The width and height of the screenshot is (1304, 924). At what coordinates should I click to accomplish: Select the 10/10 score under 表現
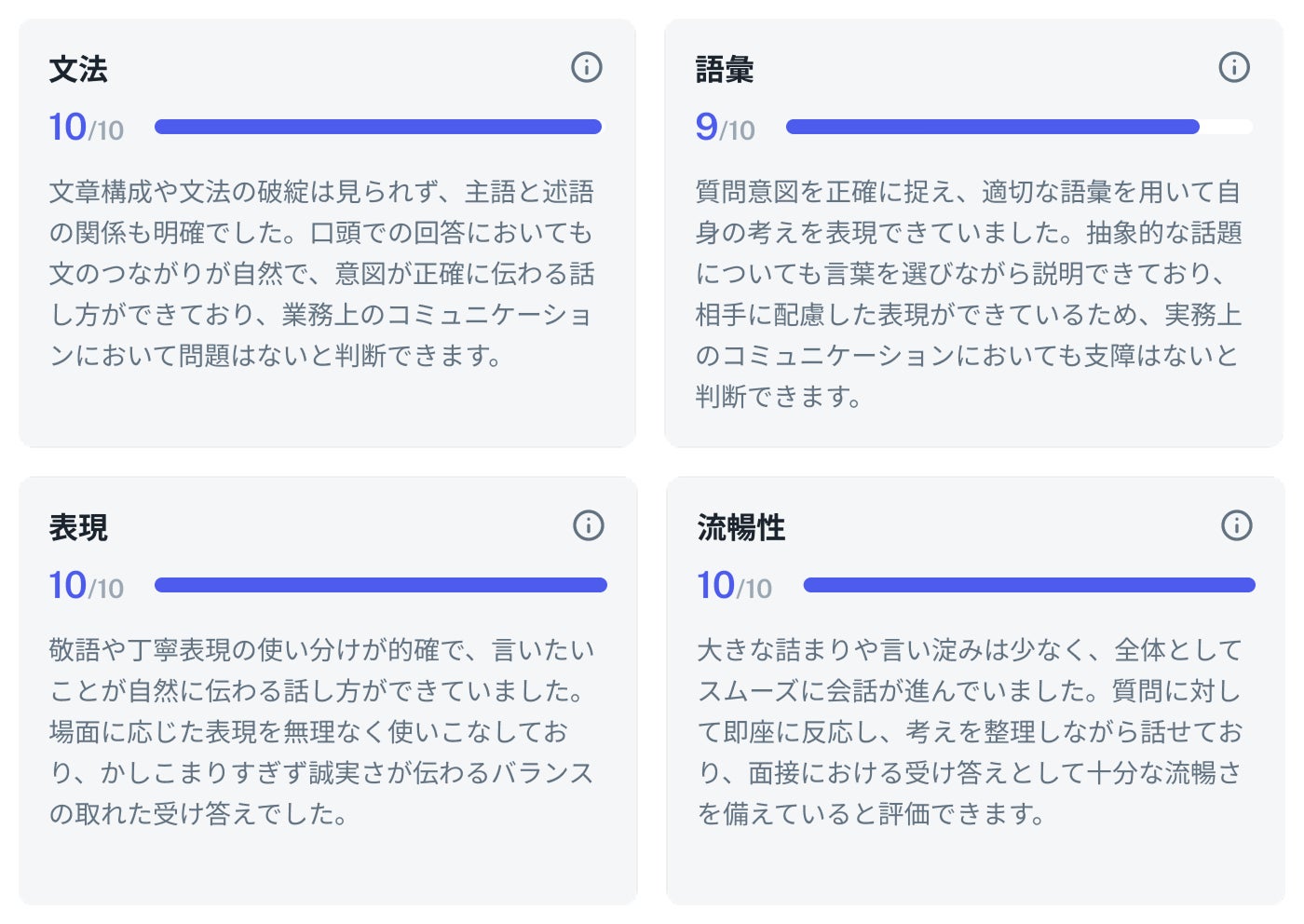[x=86, y=586]
